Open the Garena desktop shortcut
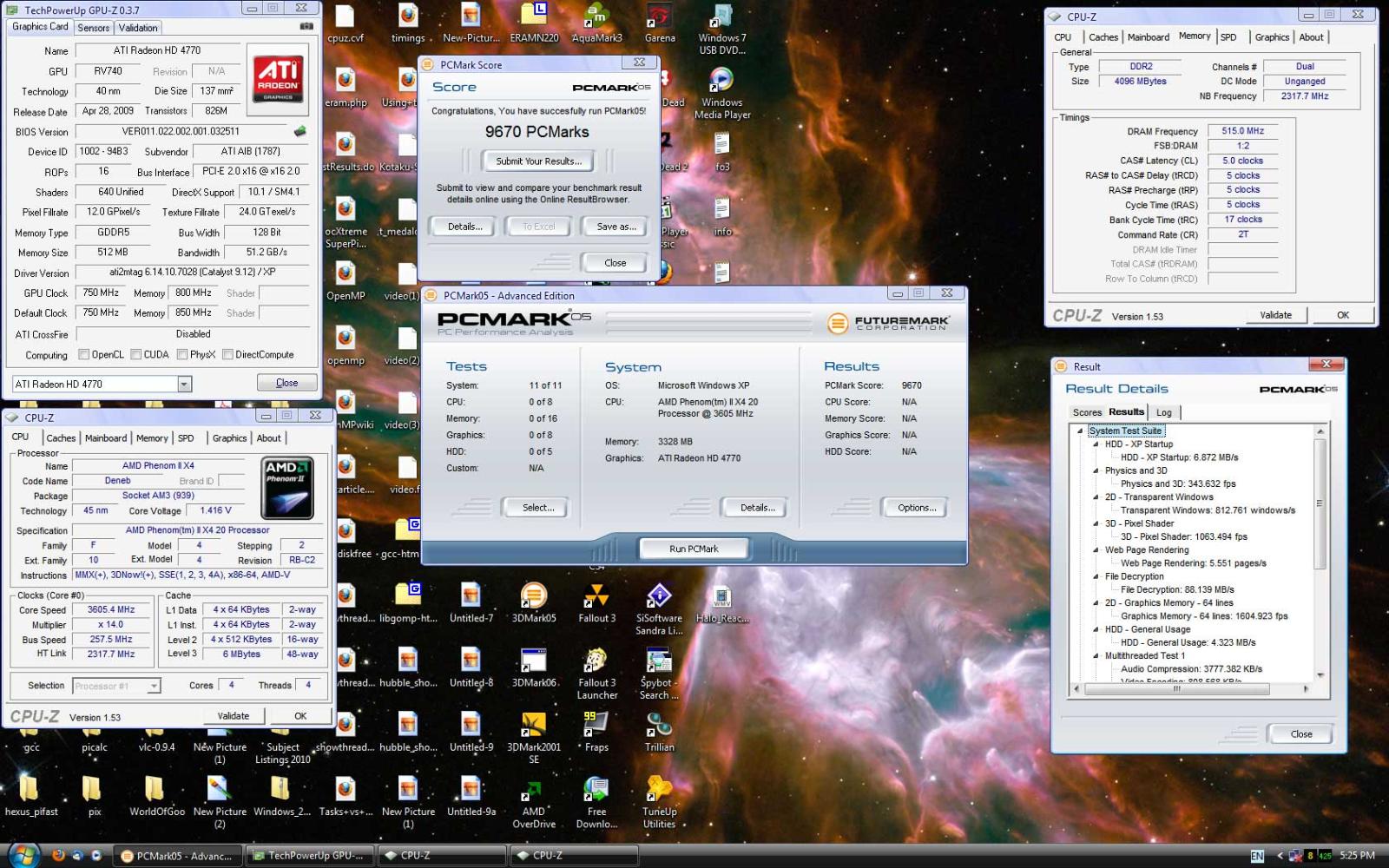 pos(660,23)
